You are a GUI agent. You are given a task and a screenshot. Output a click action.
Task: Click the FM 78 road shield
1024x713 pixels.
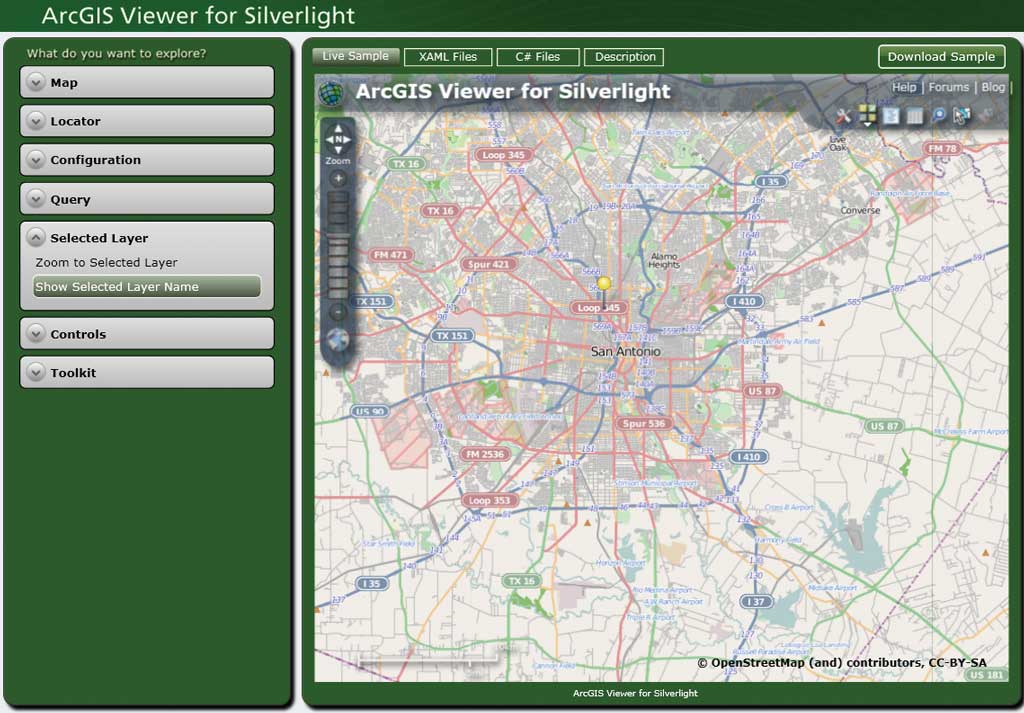pyautogui.click(x=942, y=148)
